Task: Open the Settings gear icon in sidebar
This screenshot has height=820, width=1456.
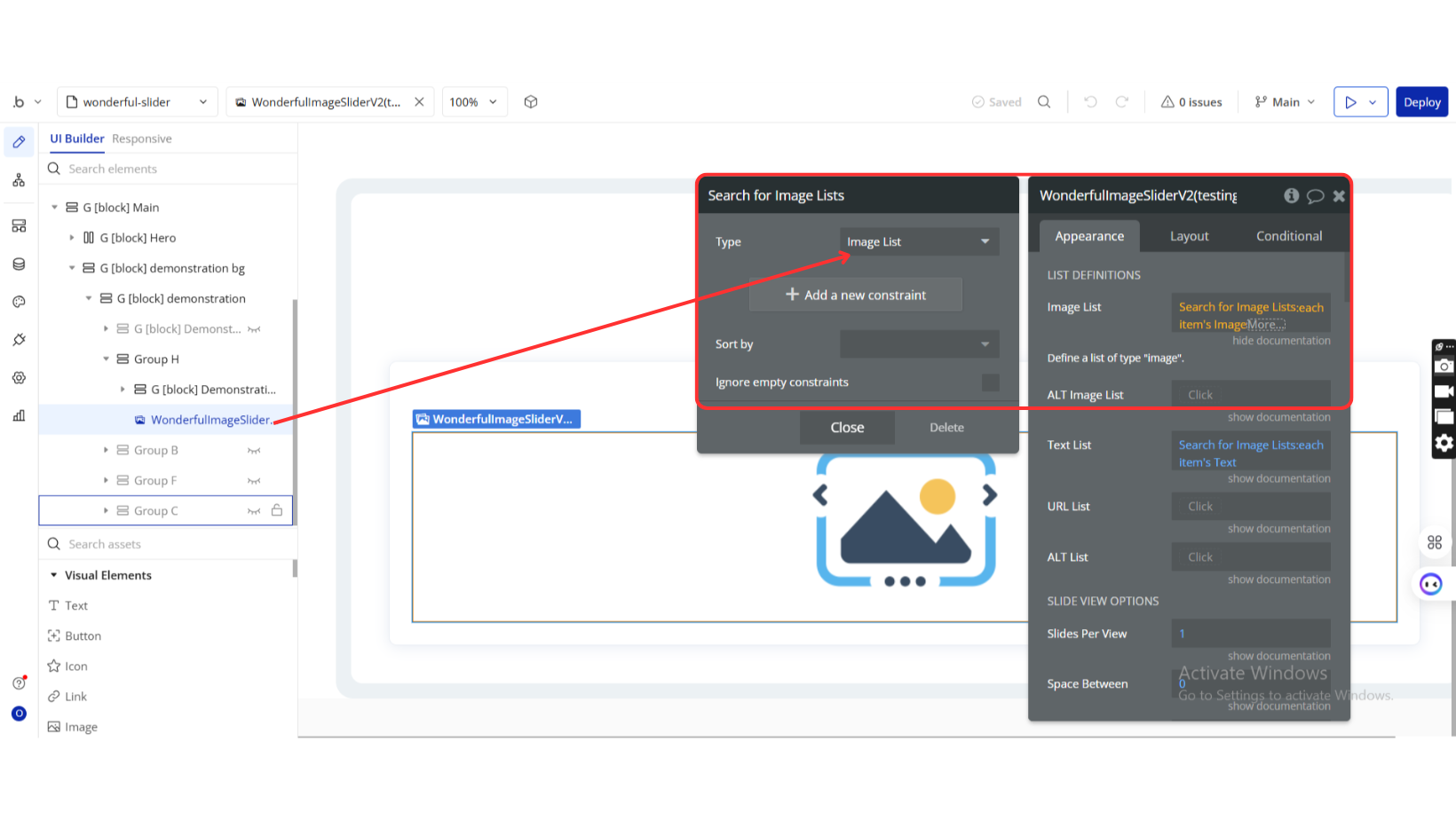Action: 19,378
